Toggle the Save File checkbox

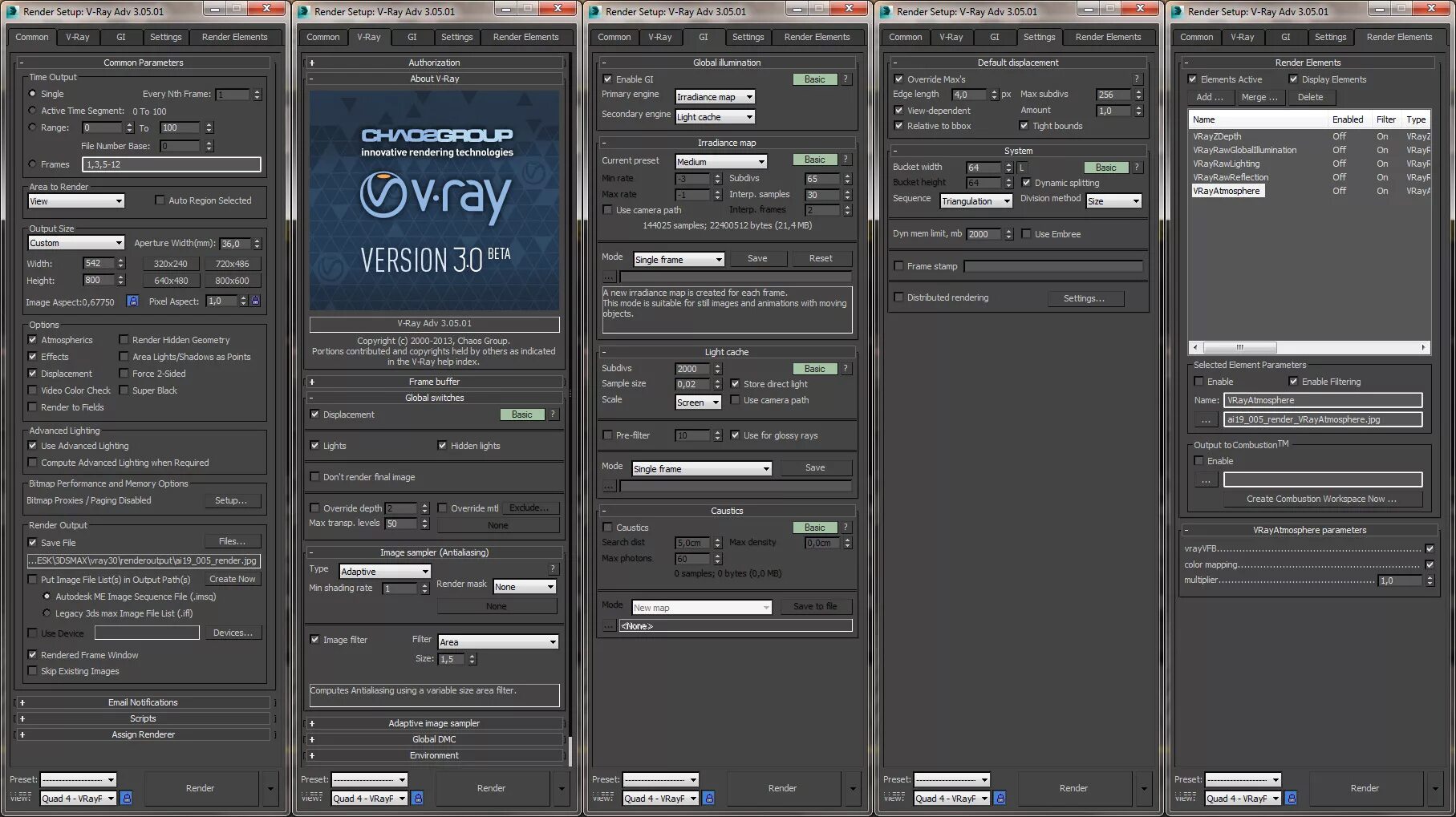[33, 543]
